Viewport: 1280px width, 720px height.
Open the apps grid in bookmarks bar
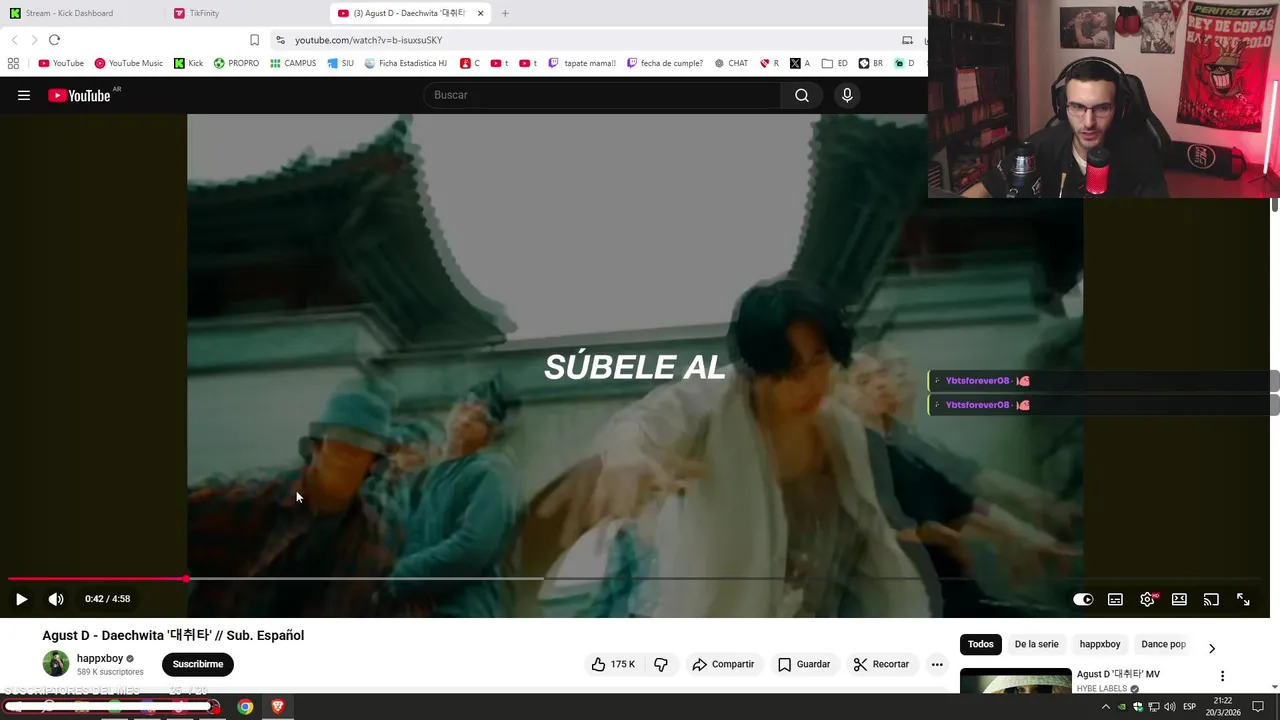(x=13, y=63)
